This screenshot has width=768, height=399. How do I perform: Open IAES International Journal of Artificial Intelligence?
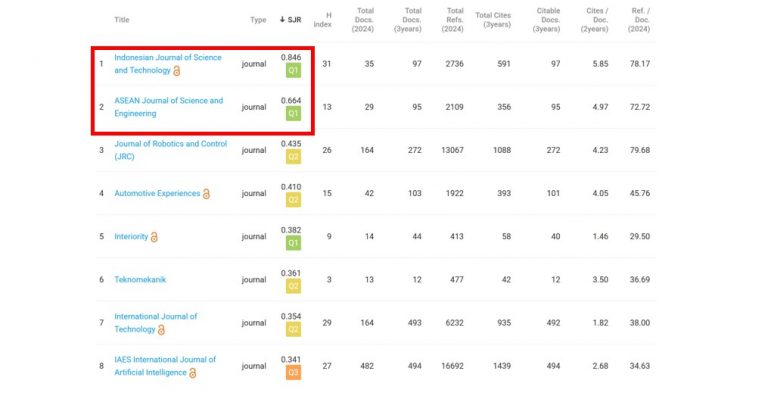coord(165,366)
